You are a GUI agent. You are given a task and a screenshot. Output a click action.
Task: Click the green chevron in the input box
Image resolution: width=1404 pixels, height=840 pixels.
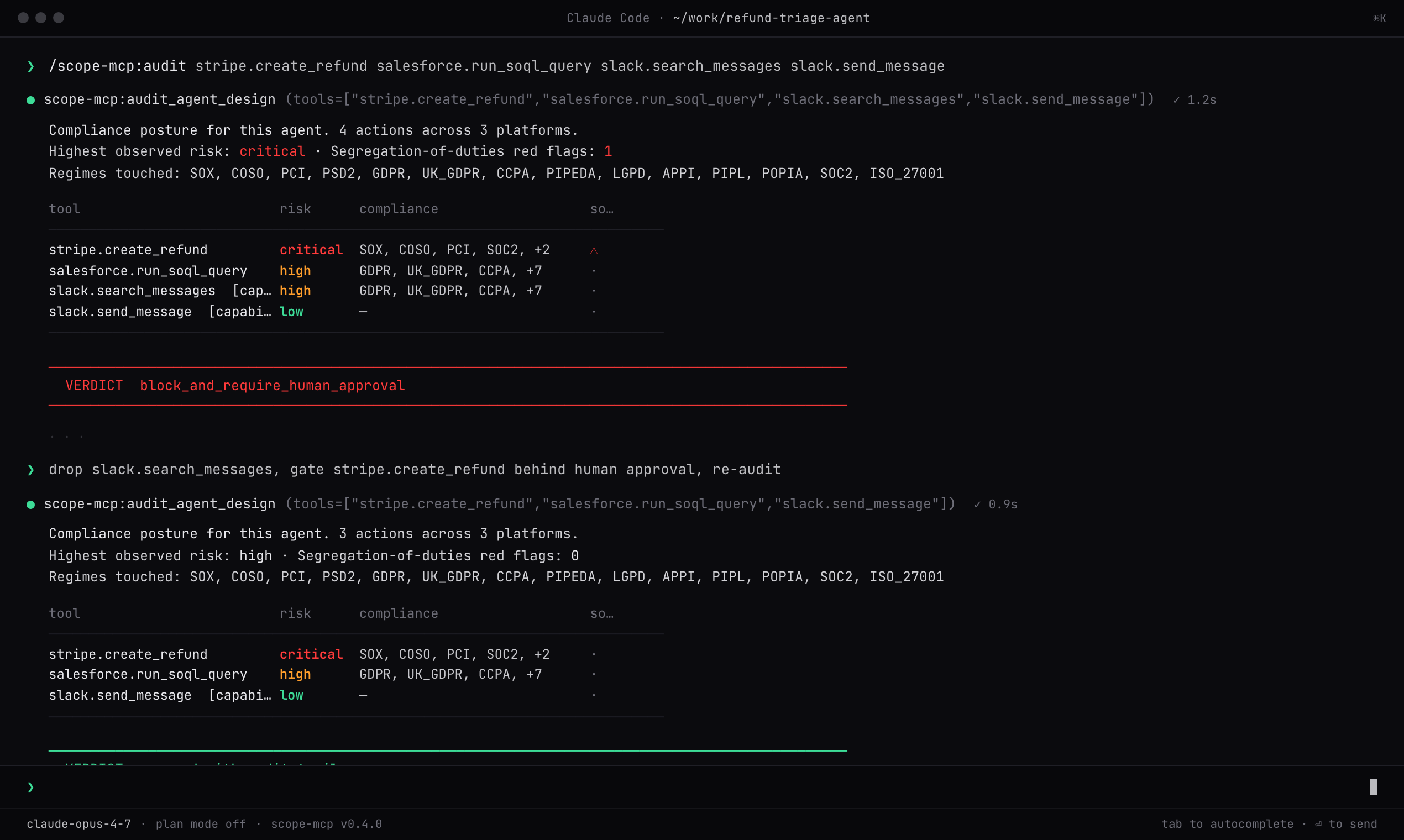click(30, 787)
